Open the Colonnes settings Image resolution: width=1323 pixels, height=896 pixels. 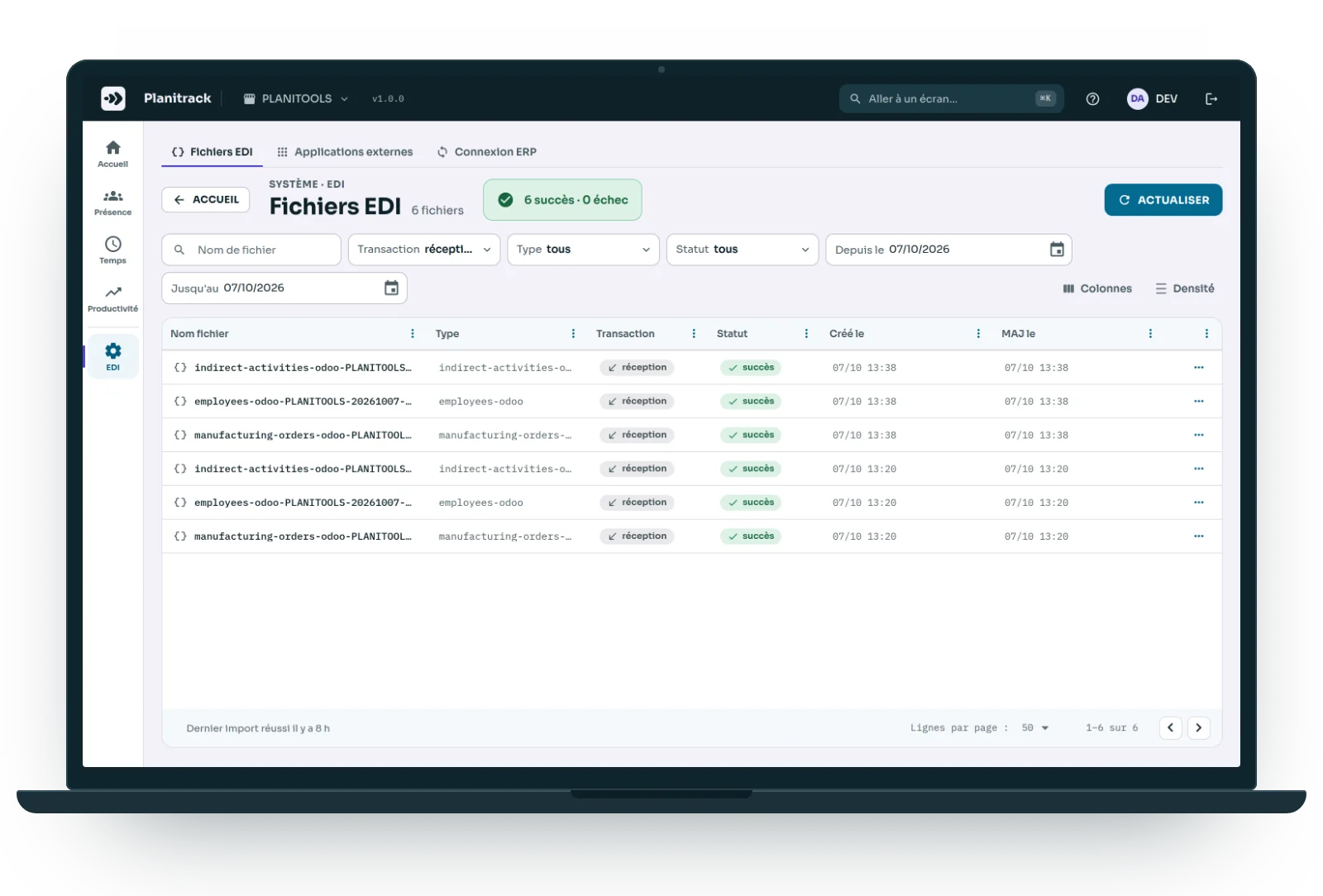pyautogui.click(x=1097, y=288)
